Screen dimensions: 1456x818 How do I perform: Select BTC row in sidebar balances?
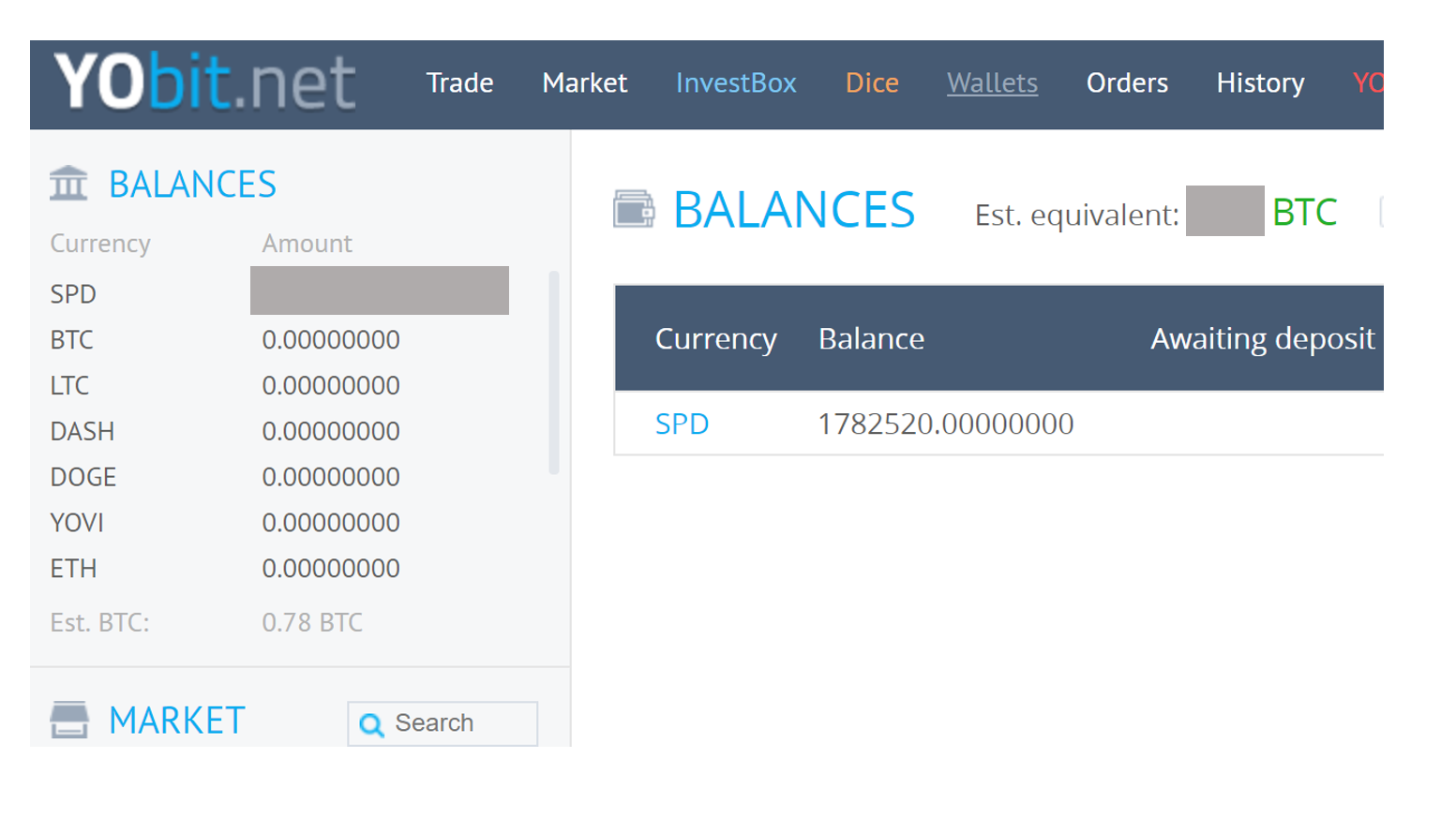225,339
